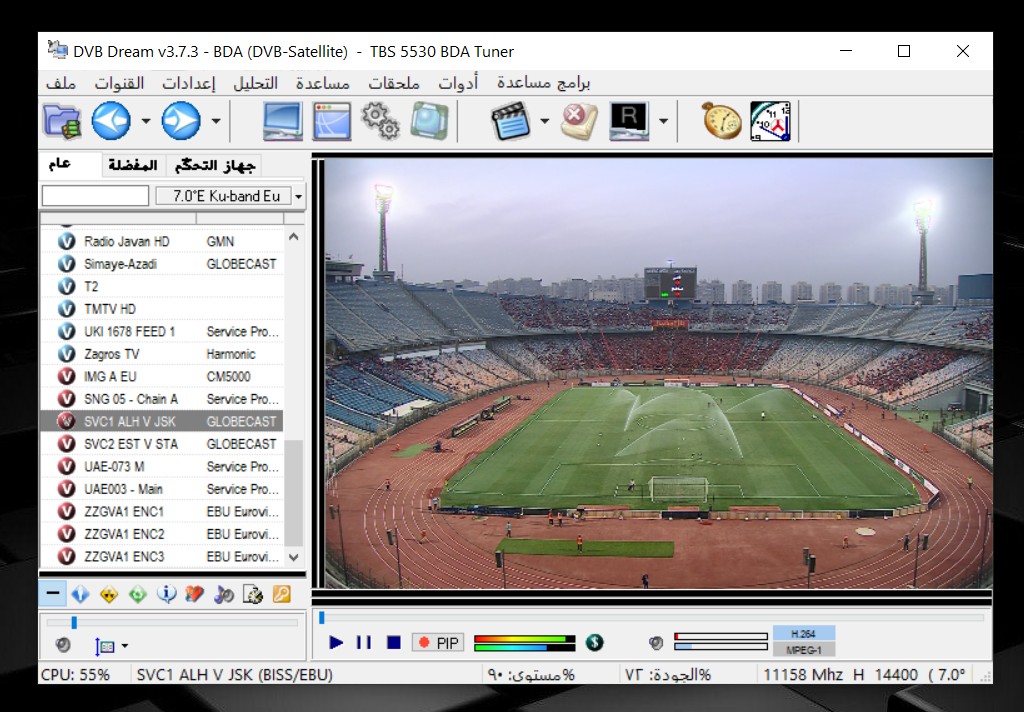Toggle the speaker mute icon under channel list
The height and width of the screenshot is (712, 1024).
(x=62, y=645)
